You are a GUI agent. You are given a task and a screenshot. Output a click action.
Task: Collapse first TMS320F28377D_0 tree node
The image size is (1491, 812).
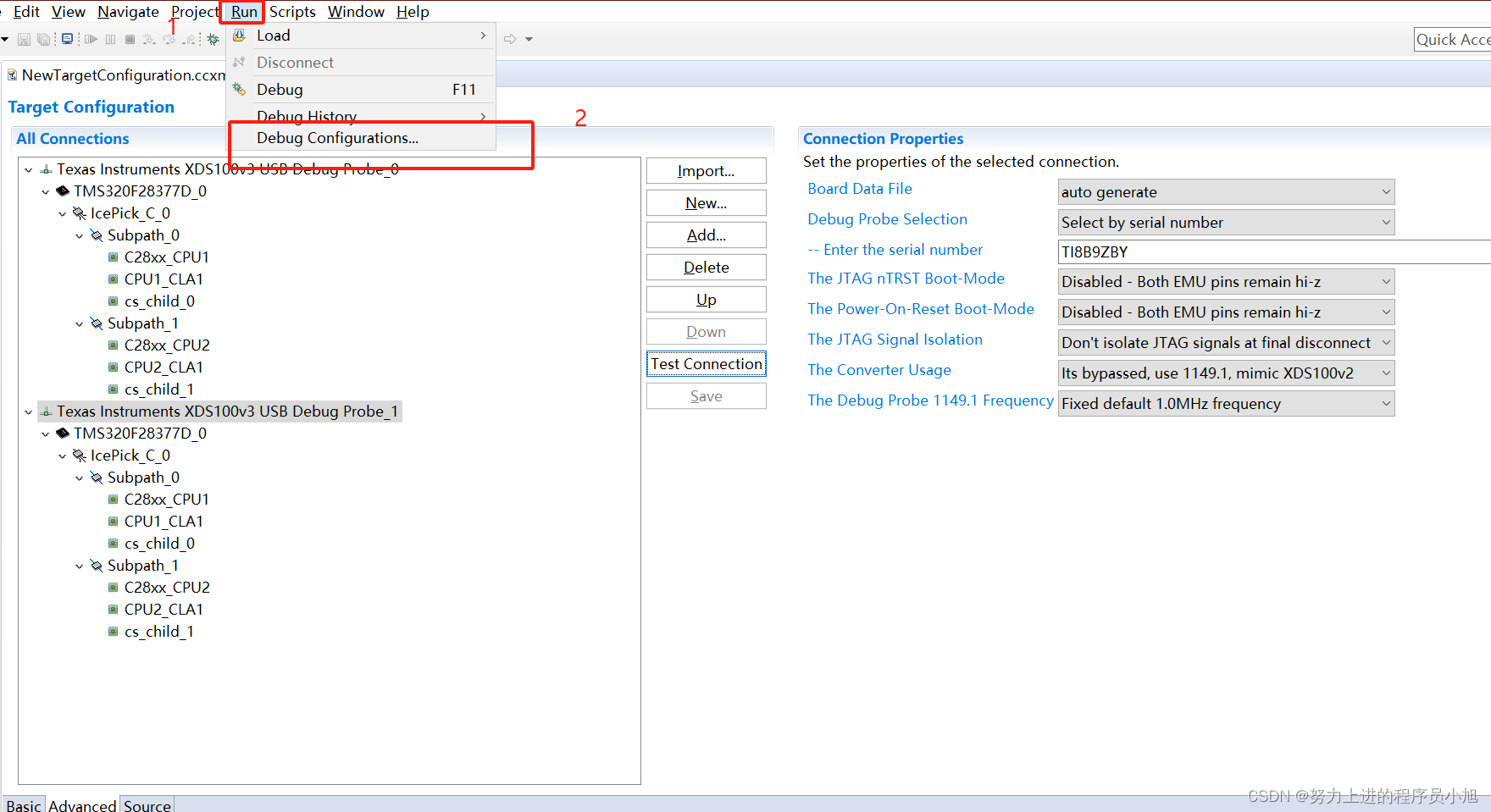click(46, 192)
